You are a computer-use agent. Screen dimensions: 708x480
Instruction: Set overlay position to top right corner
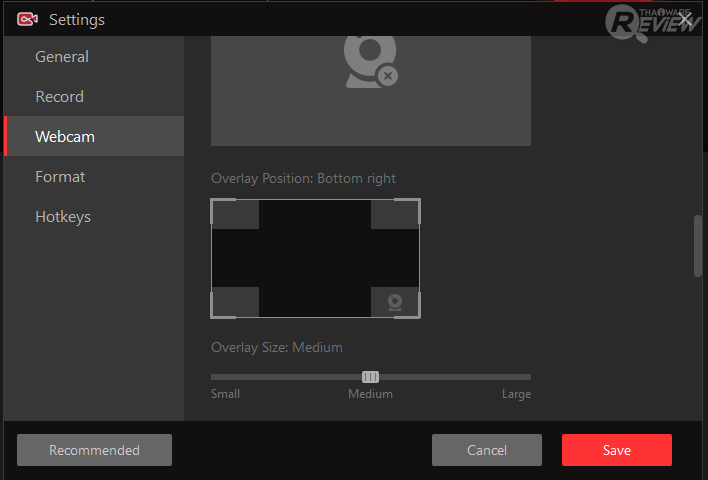(x=395, y=214)
